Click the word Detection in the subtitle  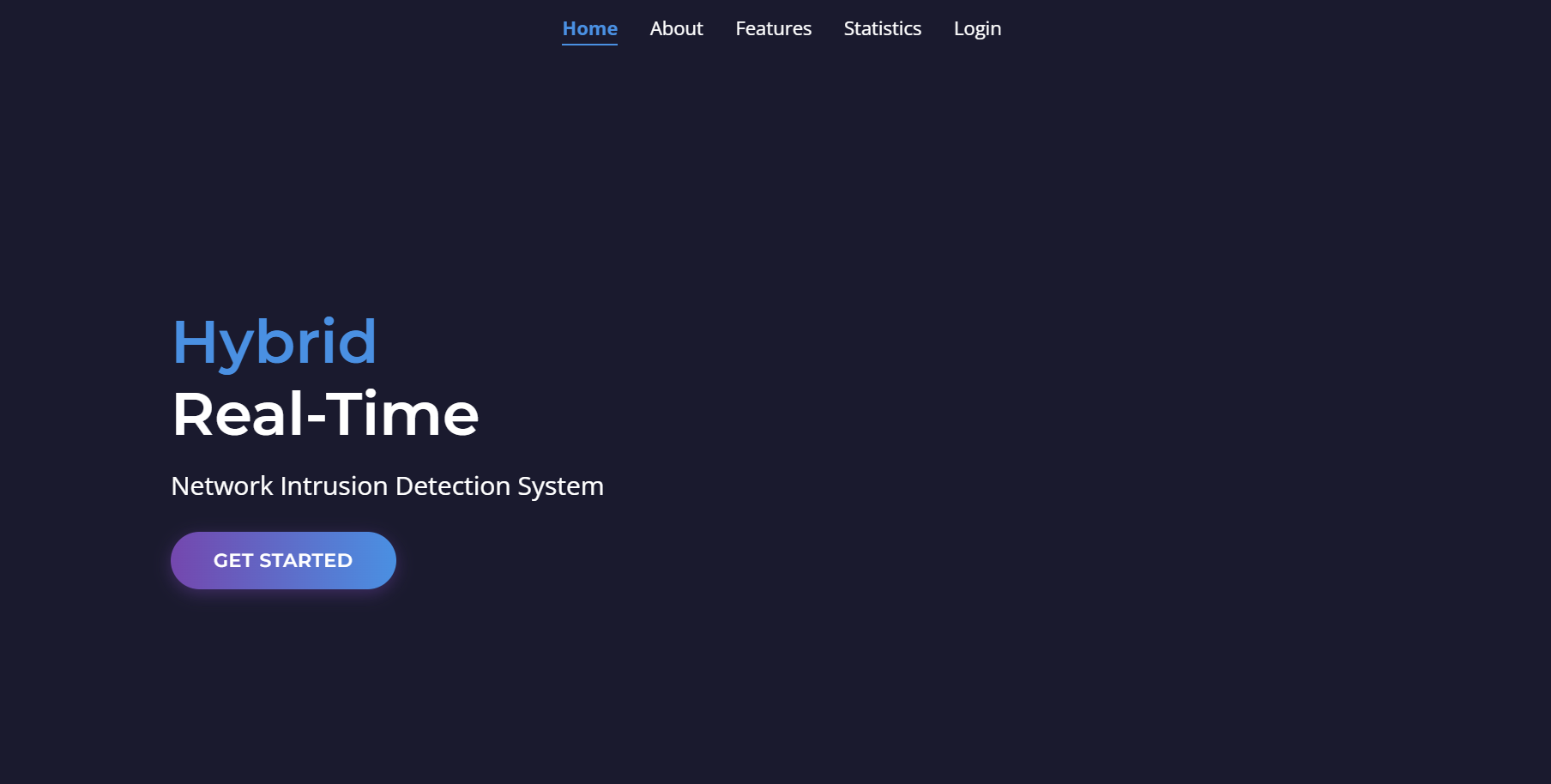tap(452, 486)
